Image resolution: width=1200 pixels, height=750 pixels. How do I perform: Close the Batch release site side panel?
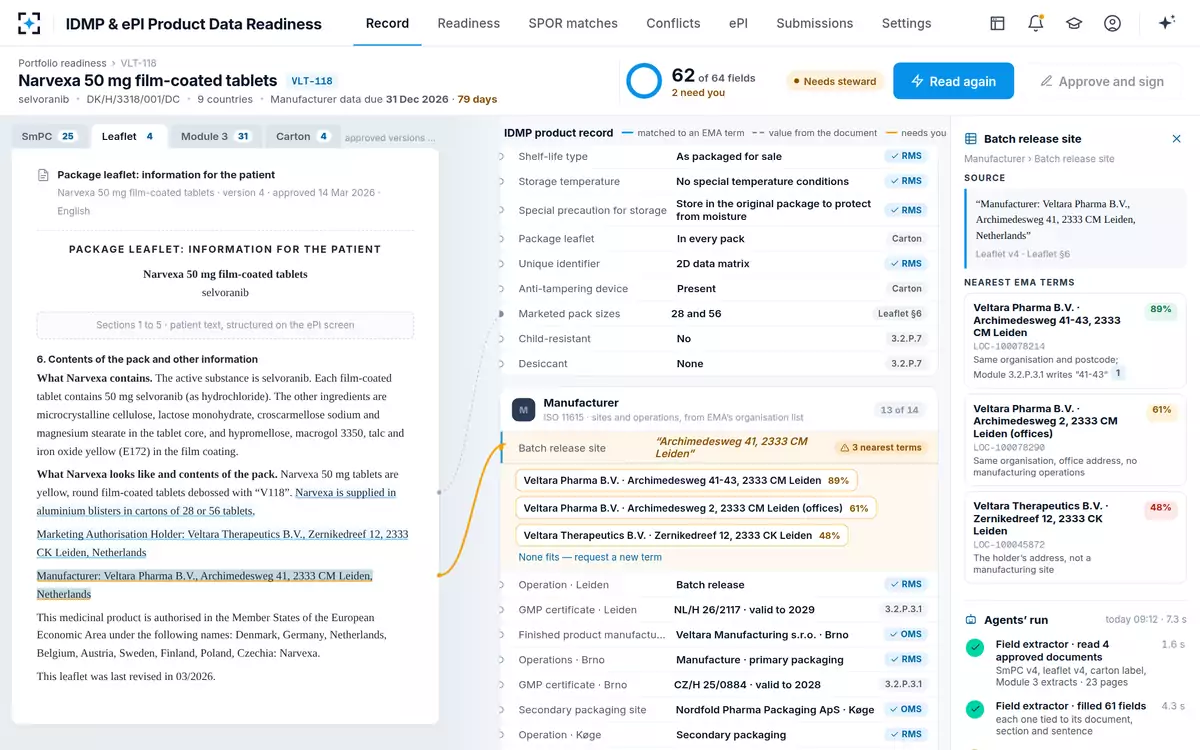coord(1176,139)
